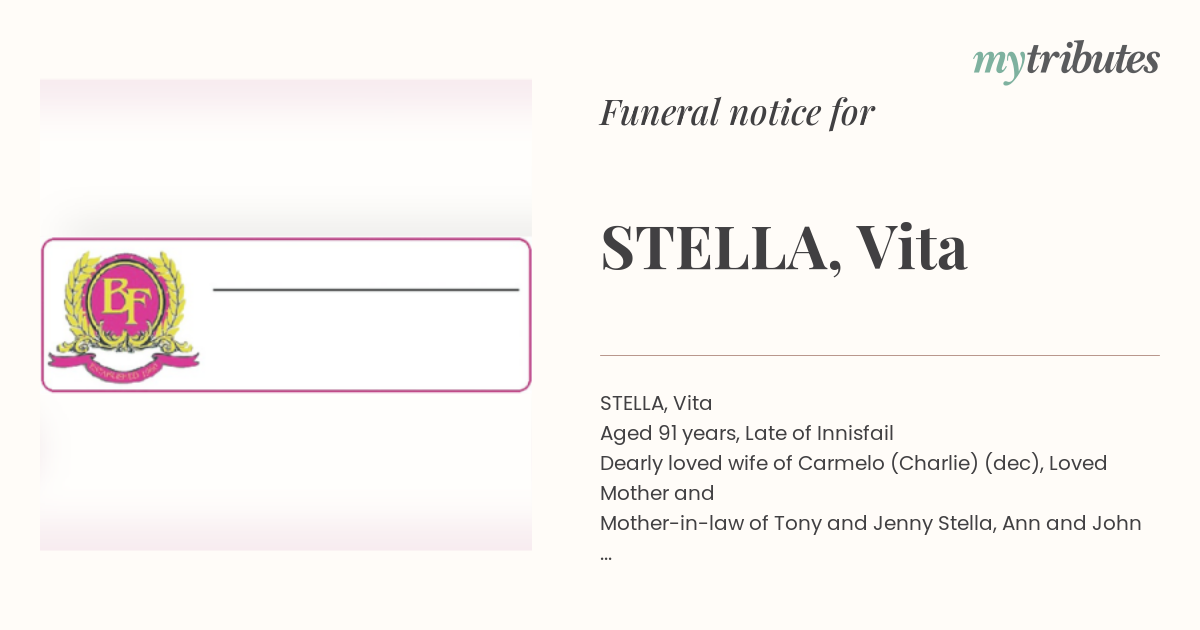Image resolution: width=1200 pixels, height=630 pixels.
Task: Click the blurred area below the banner
Action: 286,471
